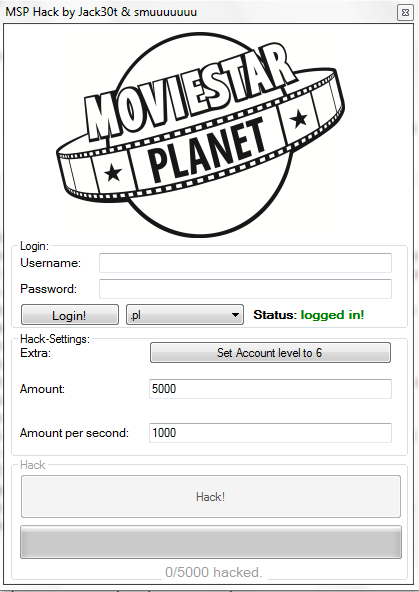Click the 0/5000 hacked counter text

tap(214, 572)
